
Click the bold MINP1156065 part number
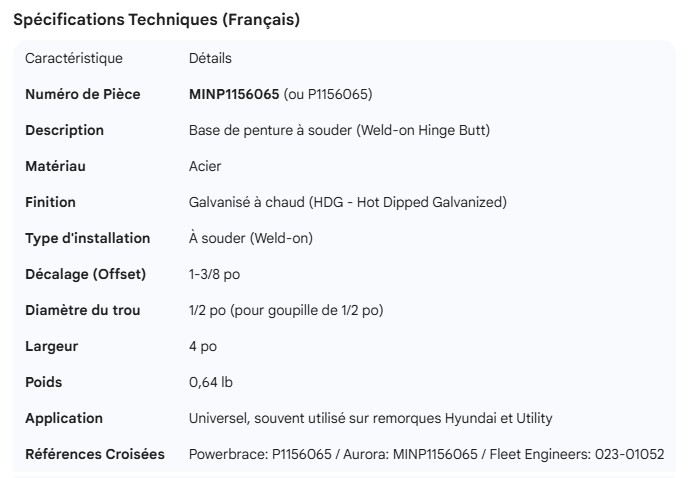pyautogui.click(x=234, y=94)
